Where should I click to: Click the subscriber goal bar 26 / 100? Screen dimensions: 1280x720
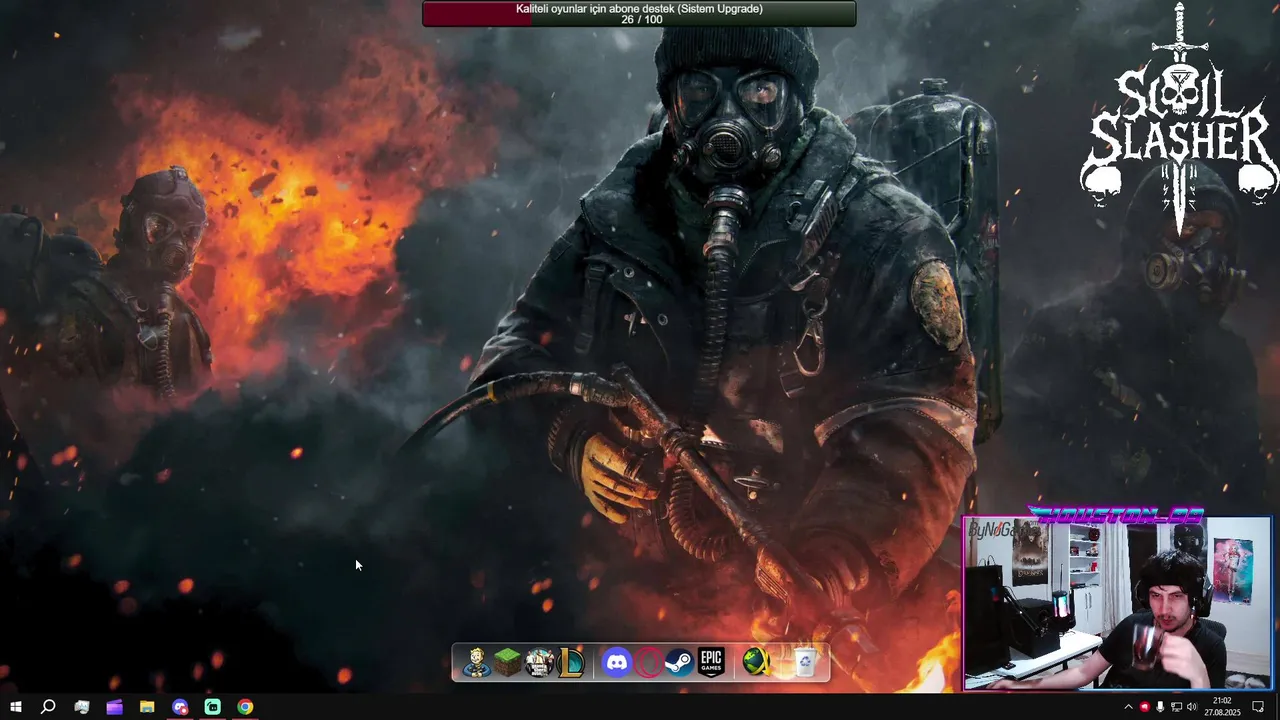639,14
